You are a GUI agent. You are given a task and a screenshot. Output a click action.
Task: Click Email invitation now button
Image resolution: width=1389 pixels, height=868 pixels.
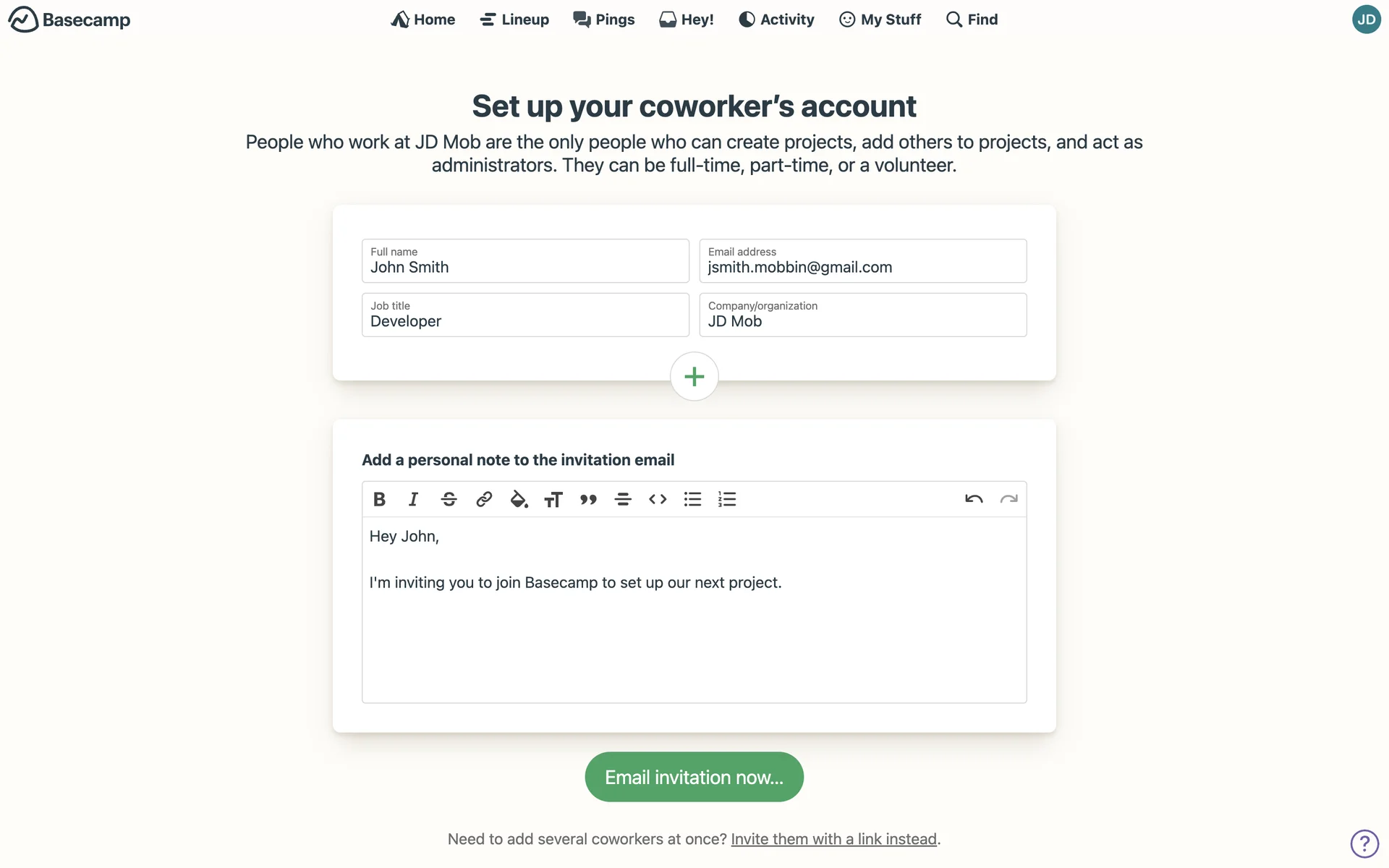click(694, 777)
